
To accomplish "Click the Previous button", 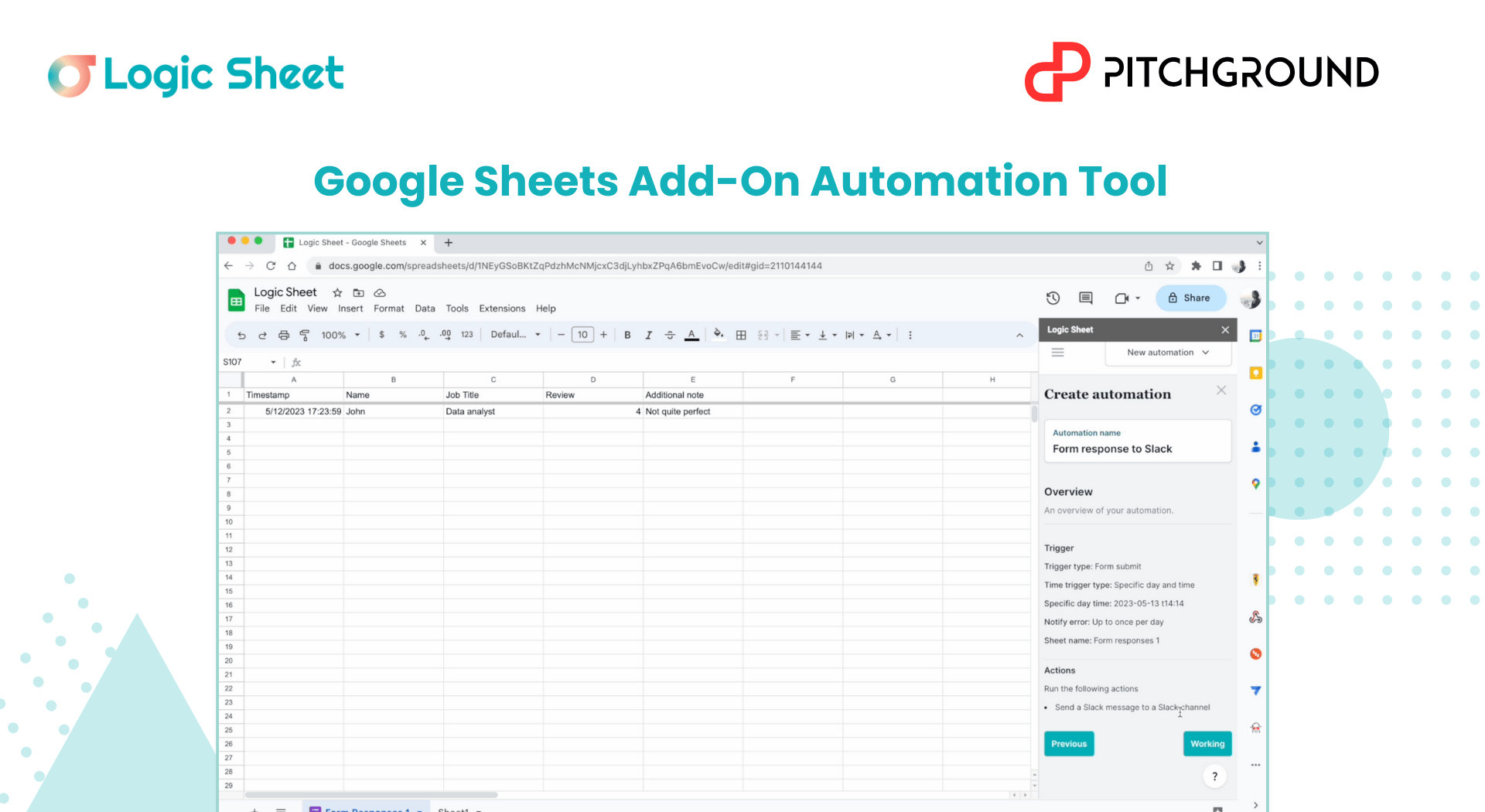I will pyautogui.click(x=1069, y=743).
